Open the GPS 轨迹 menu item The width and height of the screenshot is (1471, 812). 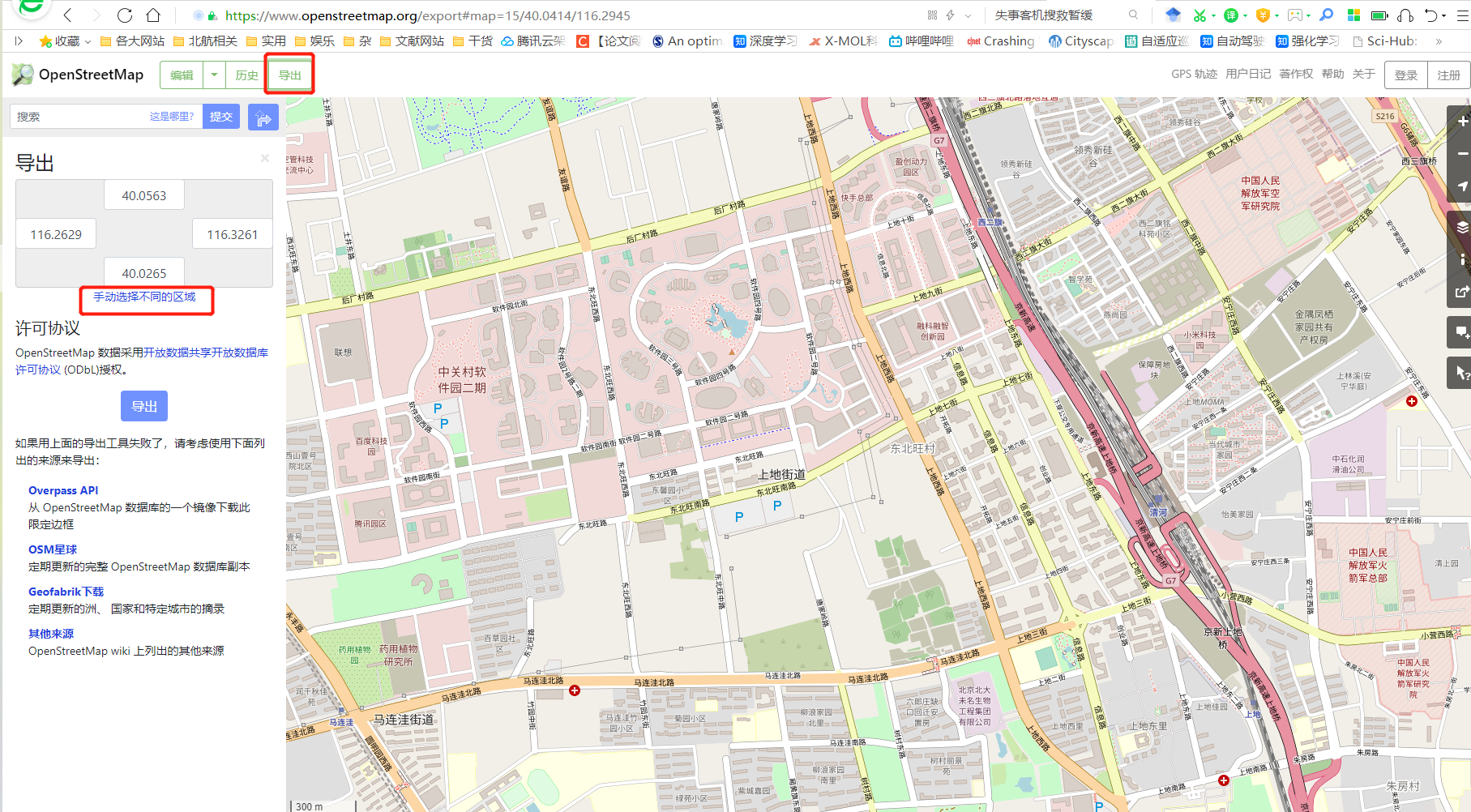(1192, 74)
